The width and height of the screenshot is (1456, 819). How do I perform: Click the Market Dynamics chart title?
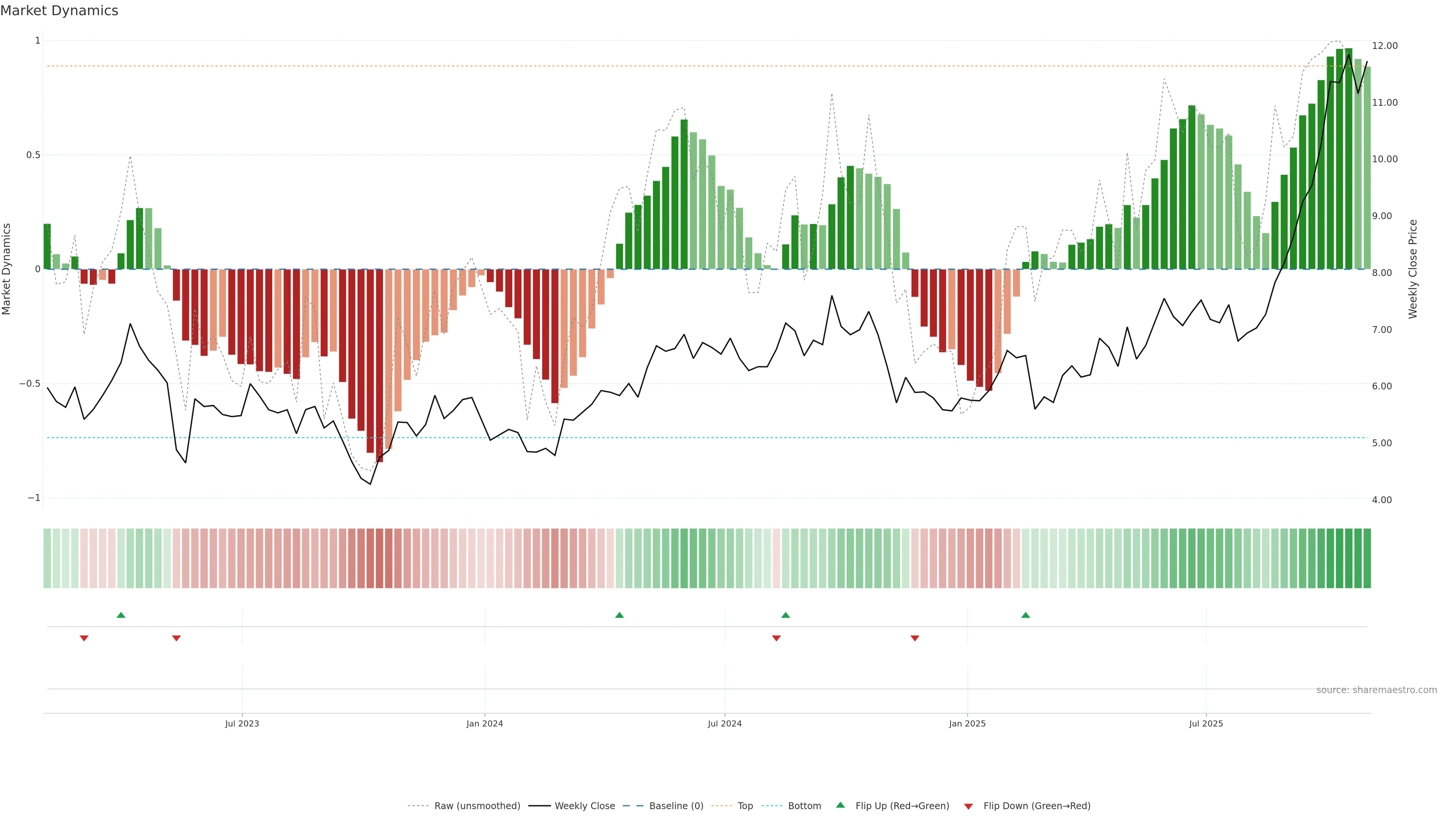pos(60,11)
